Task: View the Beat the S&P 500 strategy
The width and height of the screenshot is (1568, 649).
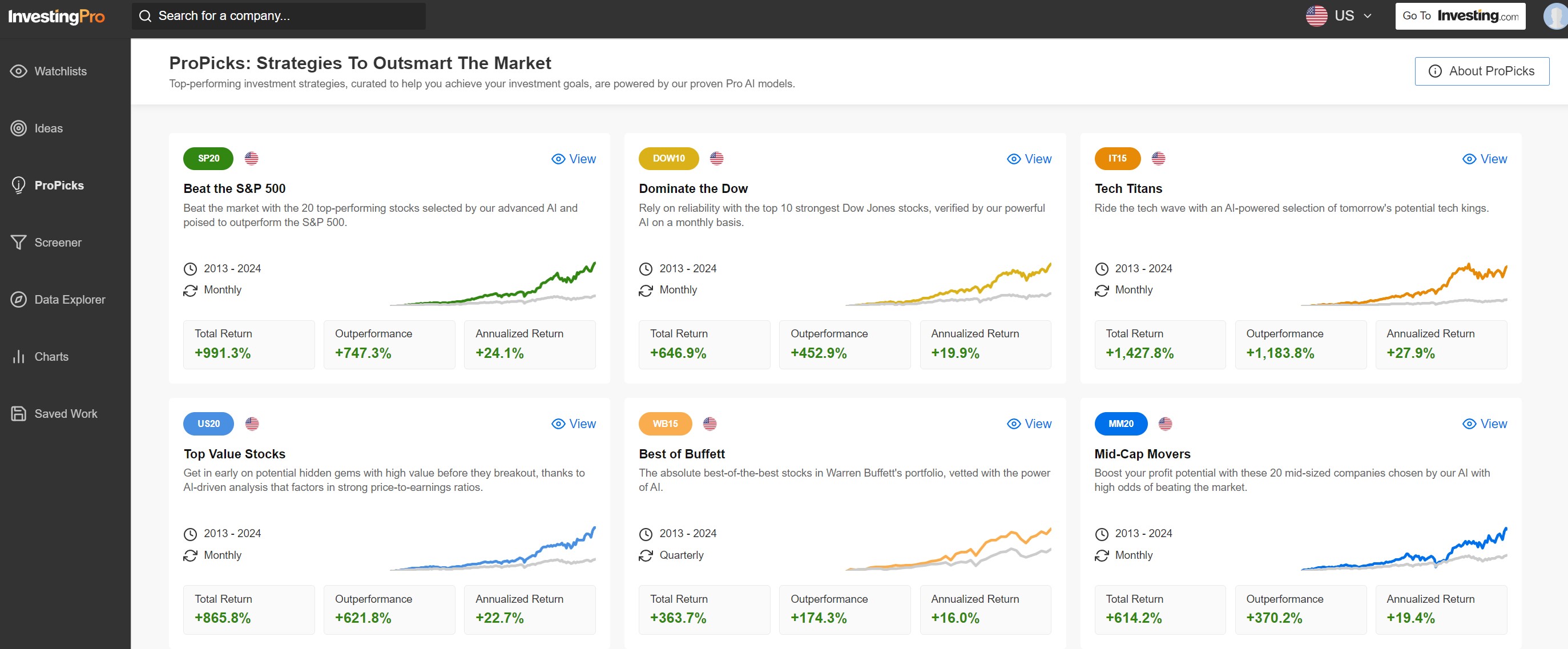Action: 574,159
